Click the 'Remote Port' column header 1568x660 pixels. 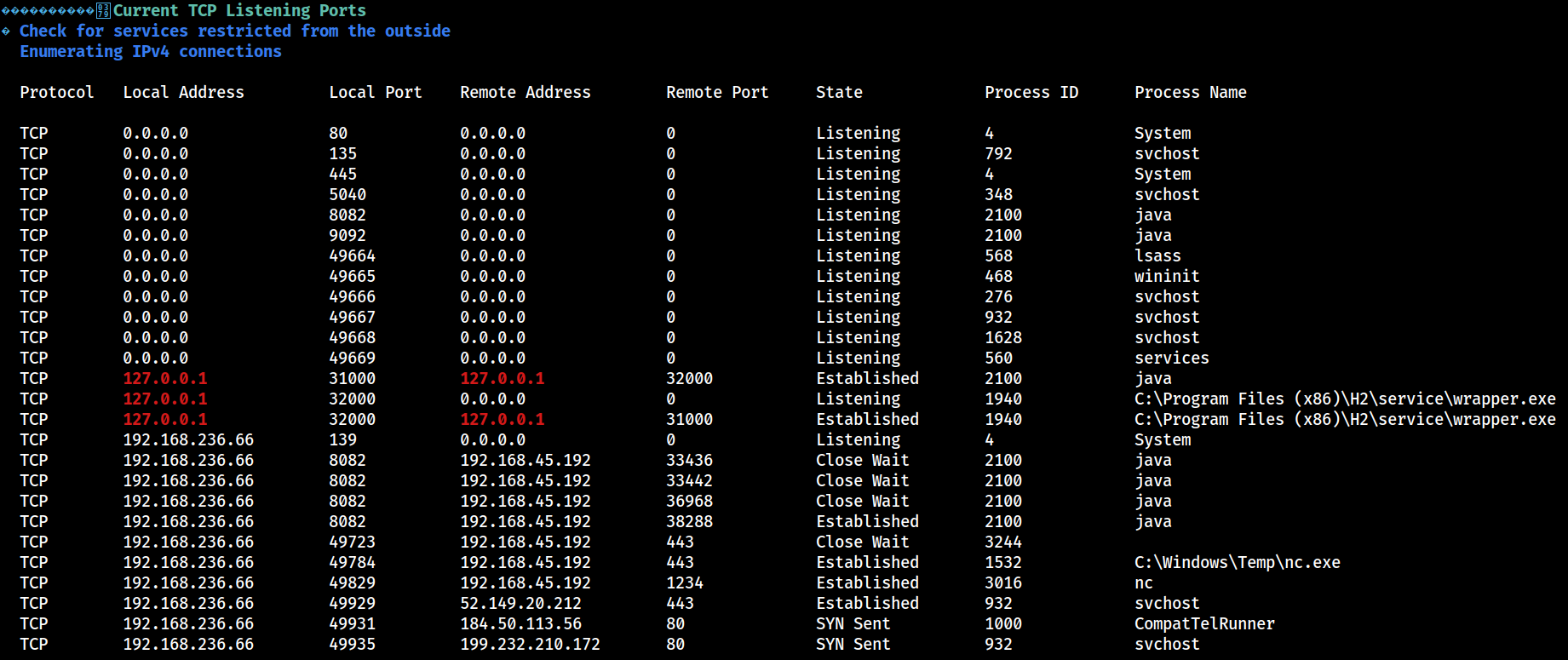[717, 92]
